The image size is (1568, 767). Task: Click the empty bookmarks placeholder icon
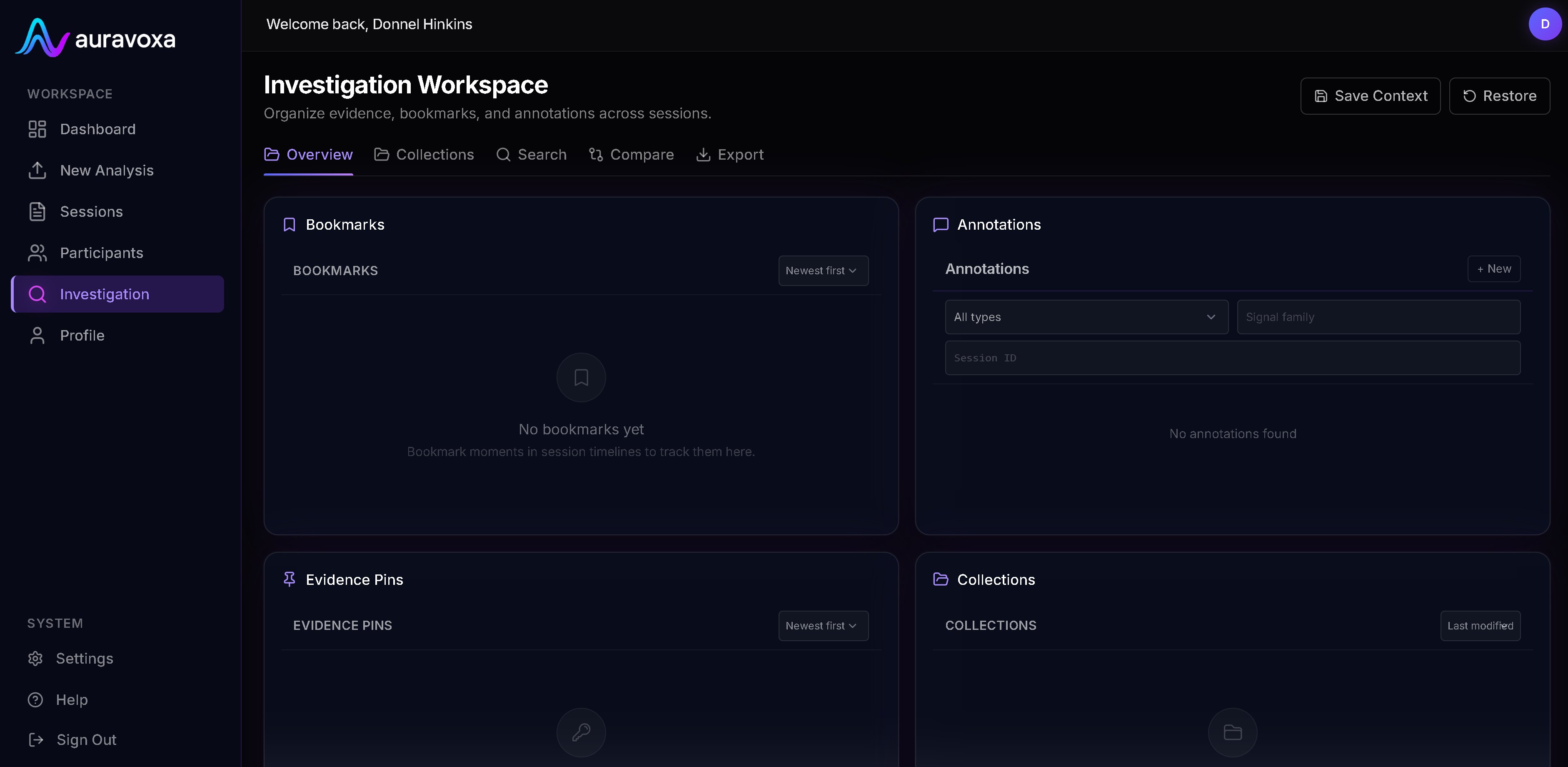coord(581,378)
